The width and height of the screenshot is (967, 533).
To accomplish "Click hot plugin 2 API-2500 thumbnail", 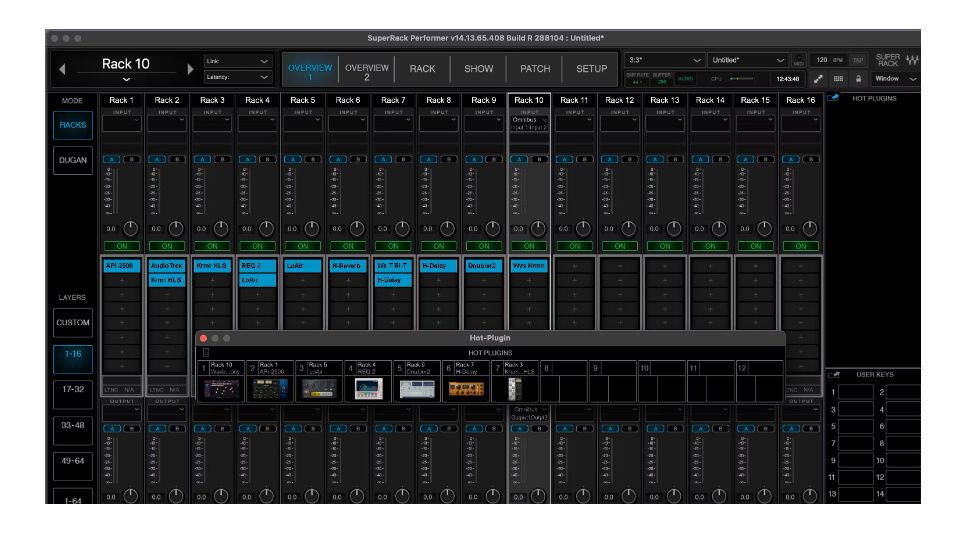I will coord(270,389).
